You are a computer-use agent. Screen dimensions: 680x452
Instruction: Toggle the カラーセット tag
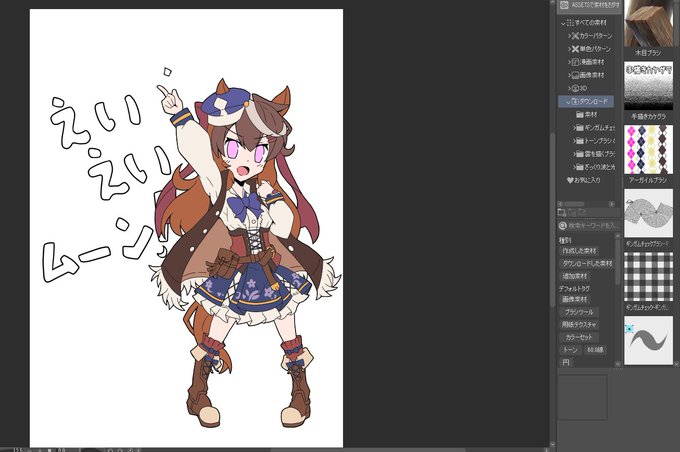coord(579,337)
